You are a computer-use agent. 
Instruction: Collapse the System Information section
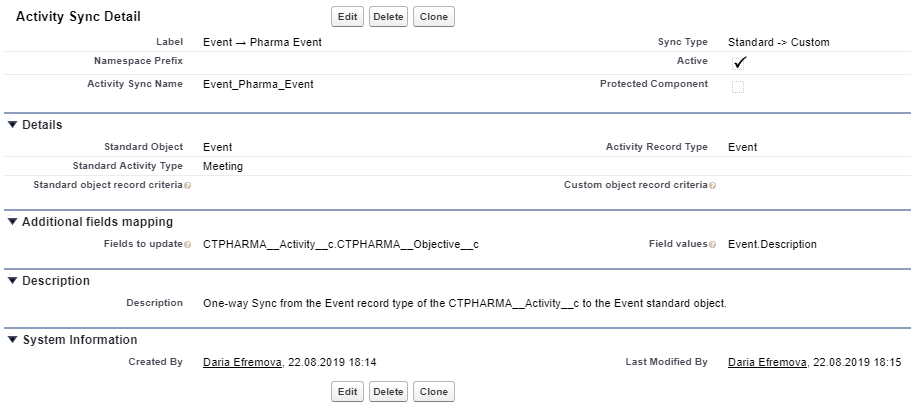click(13, 340)
